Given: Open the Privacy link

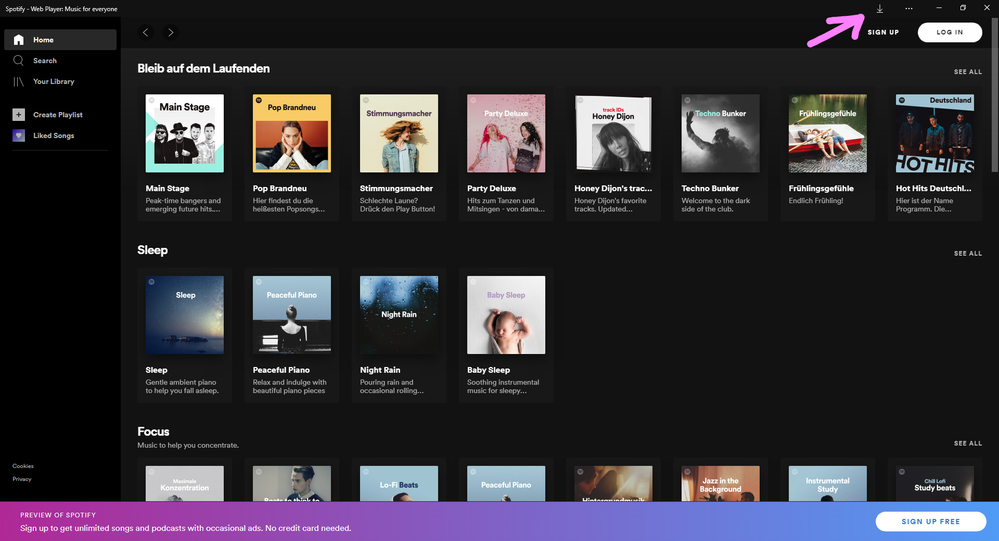Looking at the screenshot, I should tap(22, 479).
